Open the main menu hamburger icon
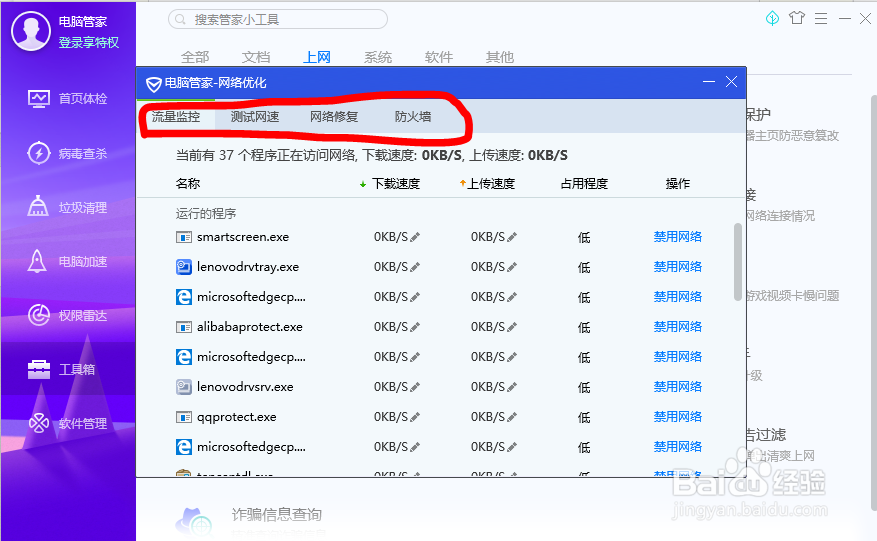 (821, 18)
